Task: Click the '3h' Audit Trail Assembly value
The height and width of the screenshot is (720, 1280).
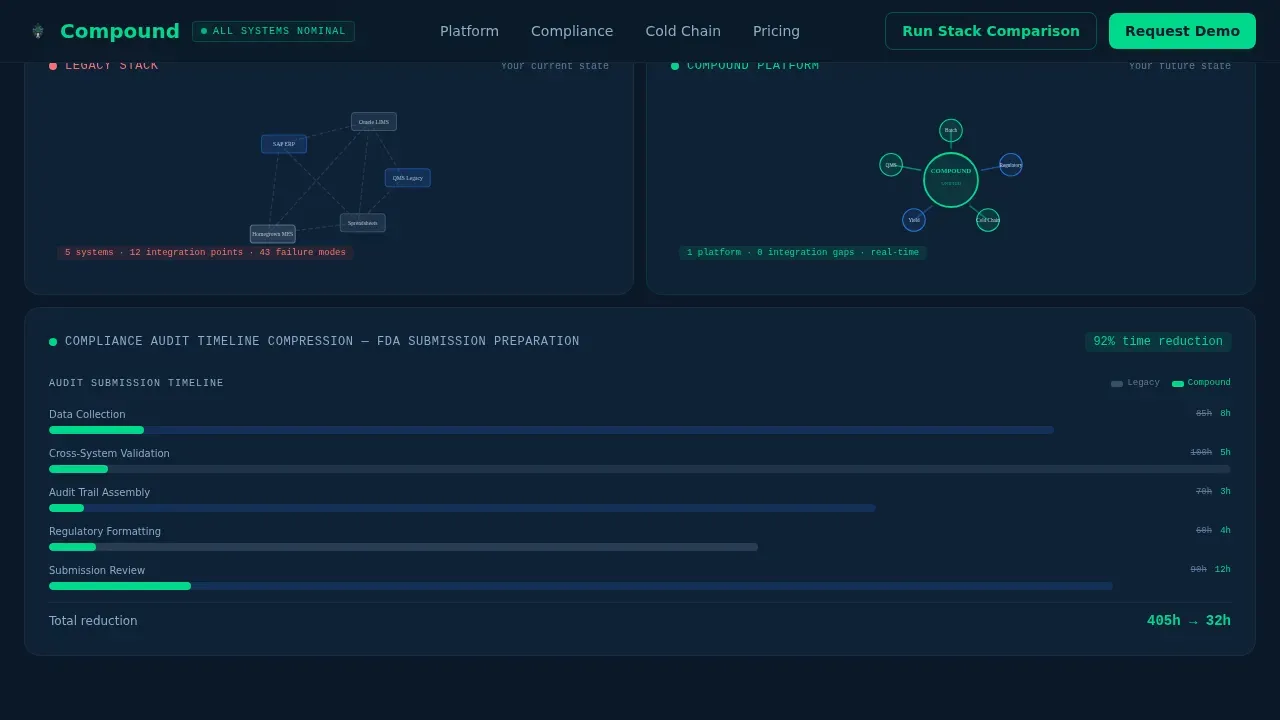Action: (x=1225, y=492)
